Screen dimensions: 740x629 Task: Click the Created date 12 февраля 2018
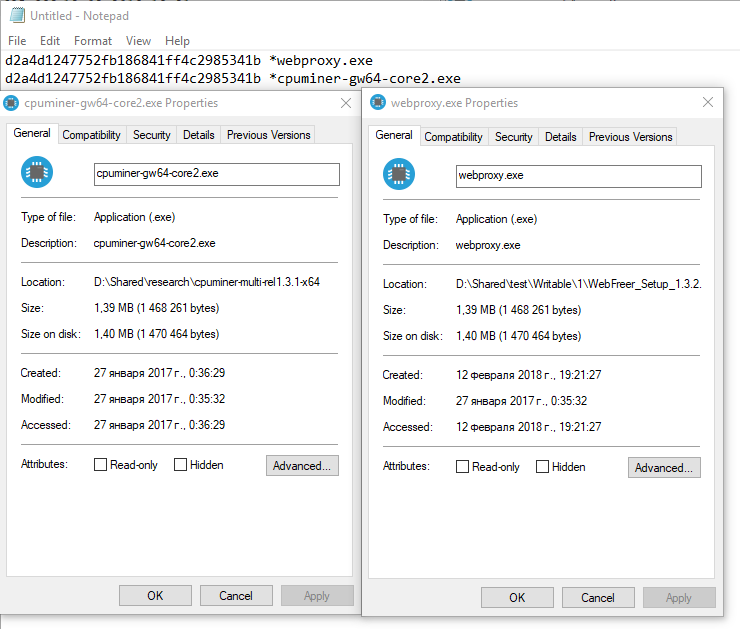pyautogui.click(x=529, y=375)
